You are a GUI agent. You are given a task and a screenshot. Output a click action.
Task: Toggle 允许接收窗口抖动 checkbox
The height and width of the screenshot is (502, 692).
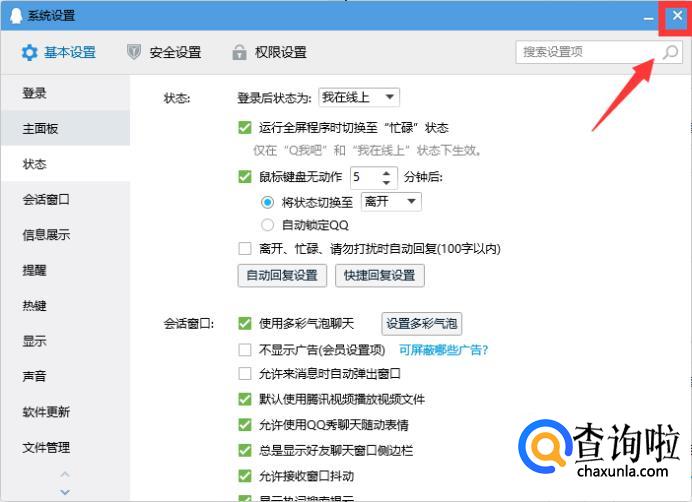[244, 476]
